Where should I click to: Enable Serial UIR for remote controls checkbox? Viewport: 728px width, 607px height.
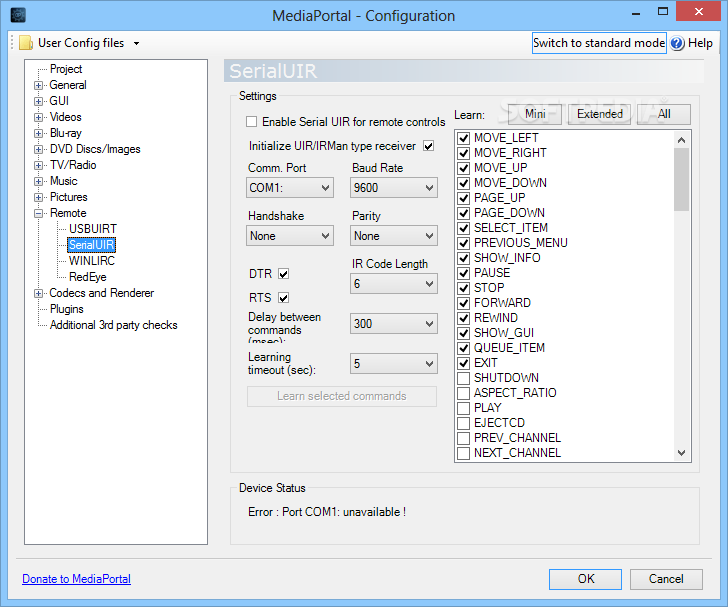click(x=252, y=122)
